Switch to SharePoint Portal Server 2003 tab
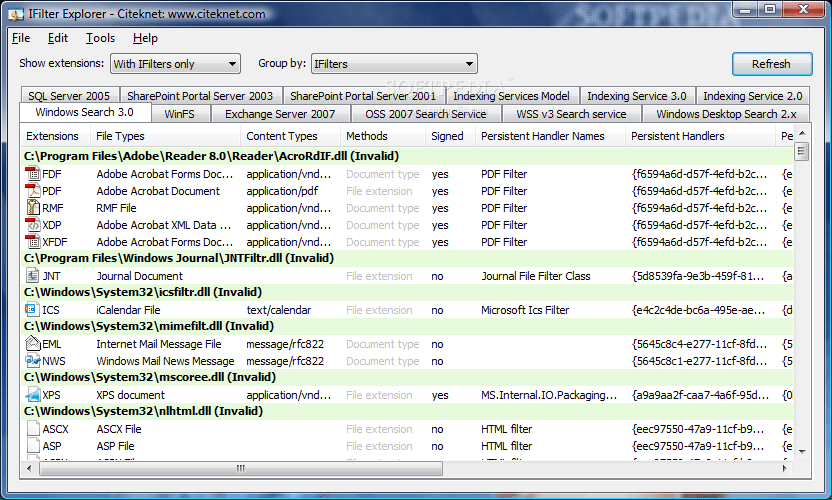The height and width of the screenshot is (500, 832). [x=200, y=96]
